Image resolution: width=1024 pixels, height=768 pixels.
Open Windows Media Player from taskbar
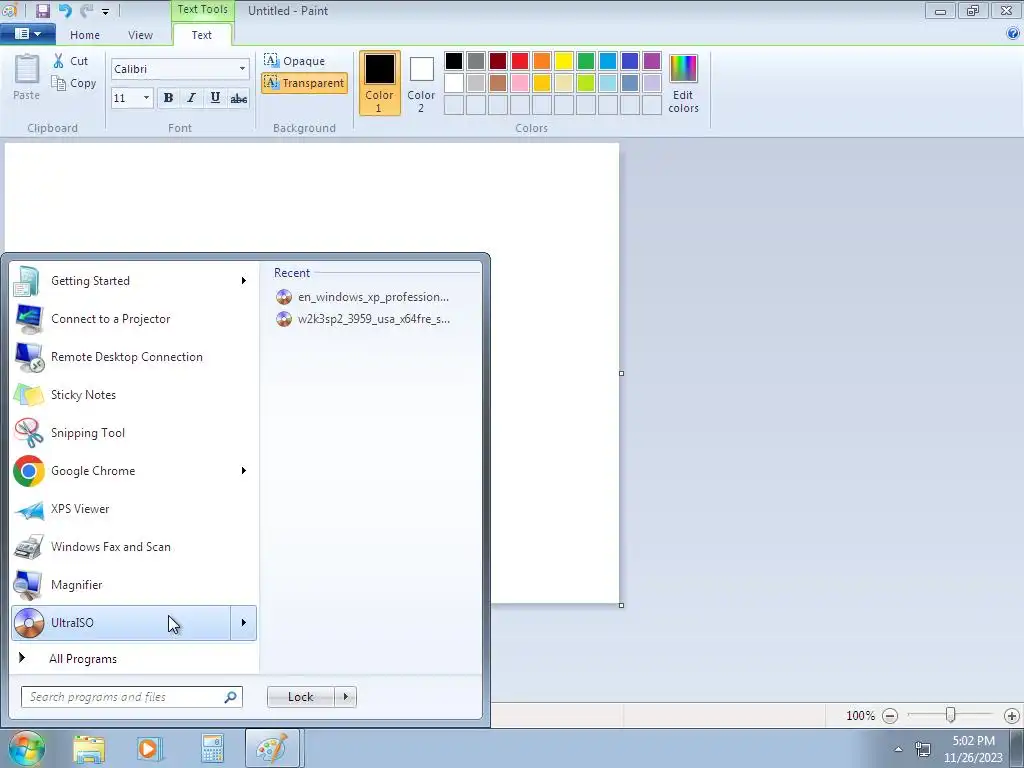[x=149, y=748]
